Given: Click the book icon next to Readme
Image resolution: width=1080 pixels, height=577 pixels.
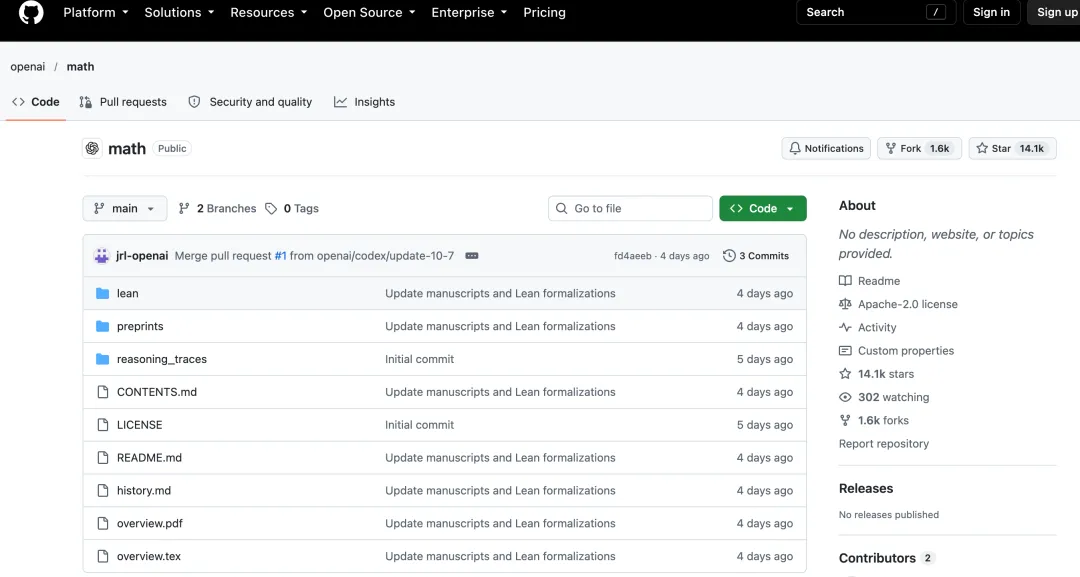Looking at the screenshot, I should [x=845, y=281].
